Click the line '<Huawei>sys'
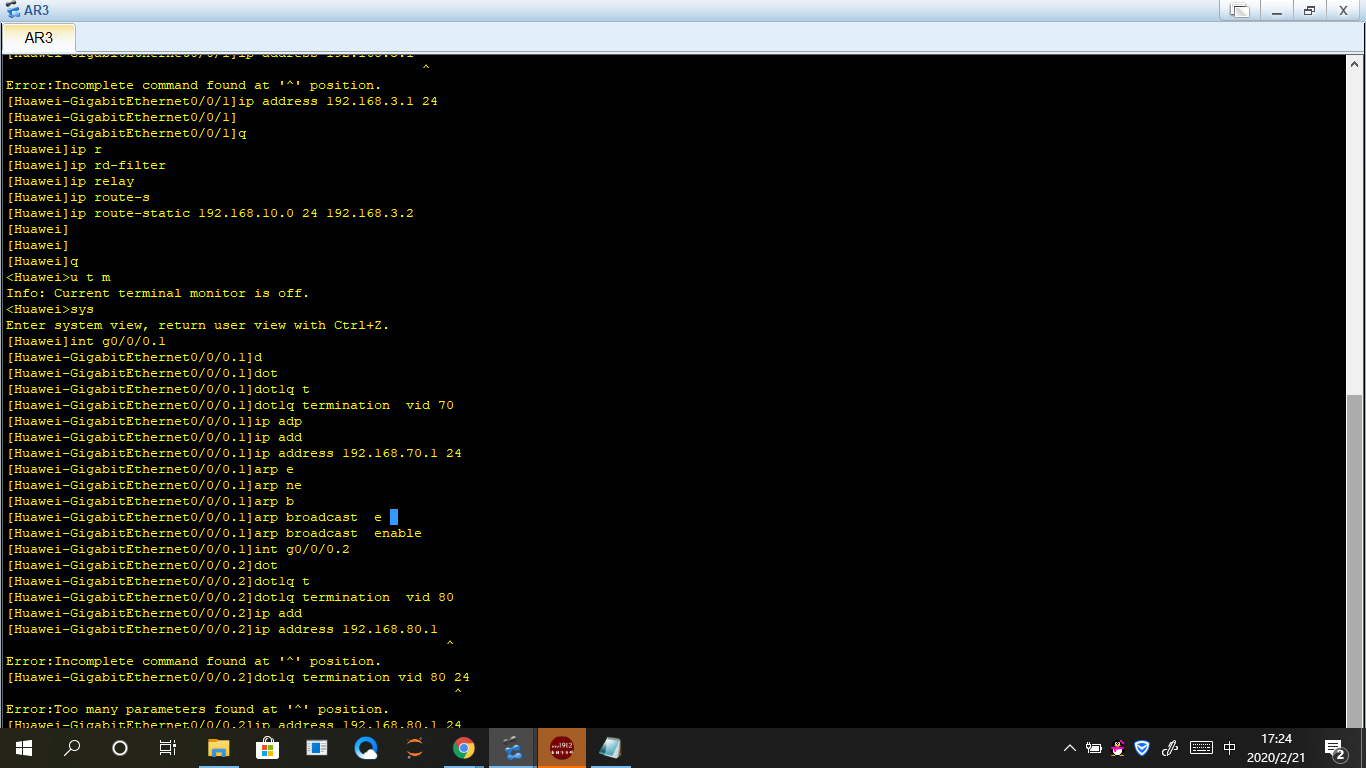The image size is (1366, 768). [50, 309]
